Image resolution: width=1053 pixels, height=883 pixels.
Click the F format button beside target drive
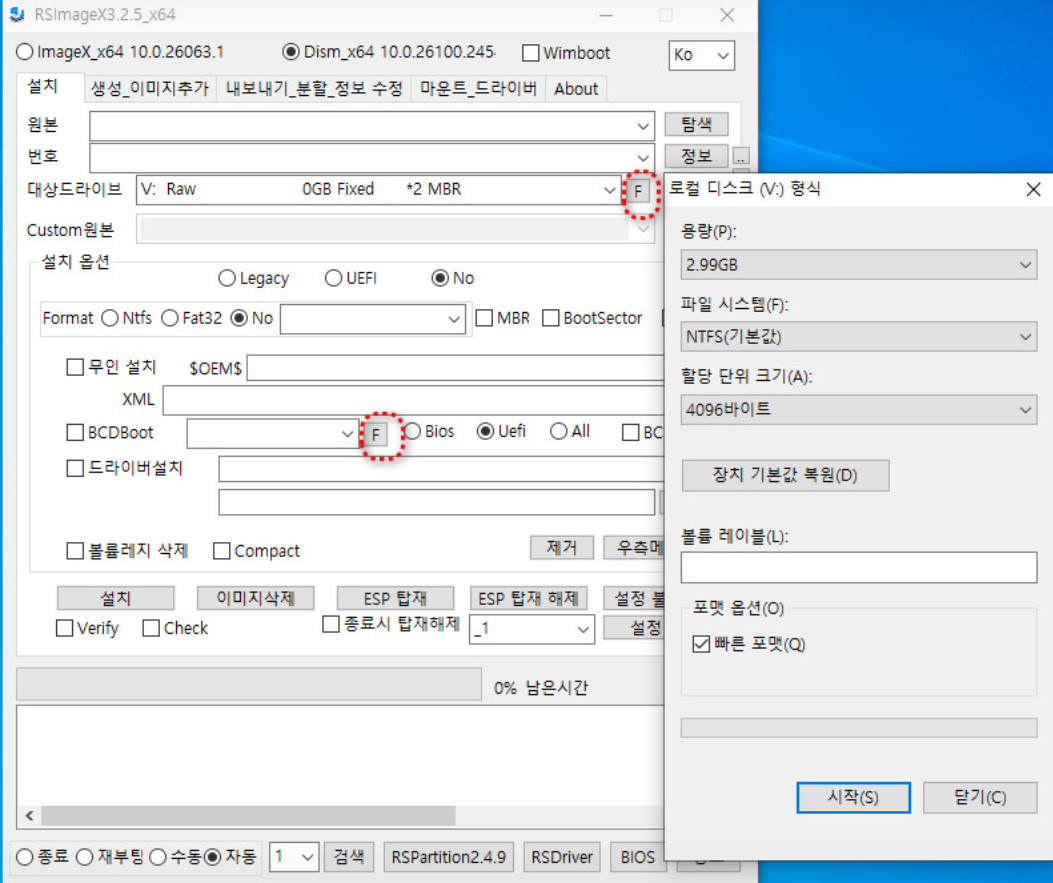click(638, 190)
